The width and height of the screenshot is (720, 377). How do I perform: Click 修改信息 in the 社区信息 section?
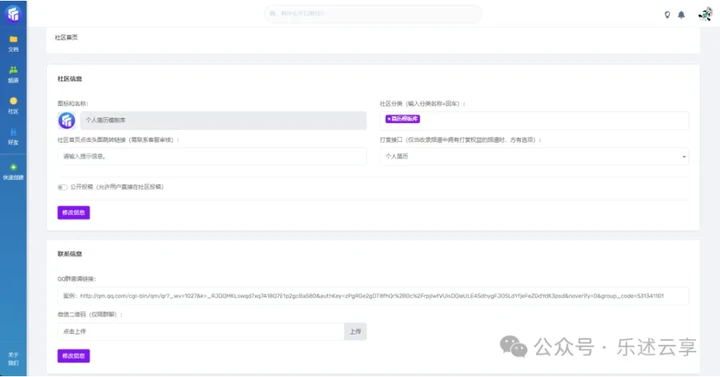[x=73, y=213]
